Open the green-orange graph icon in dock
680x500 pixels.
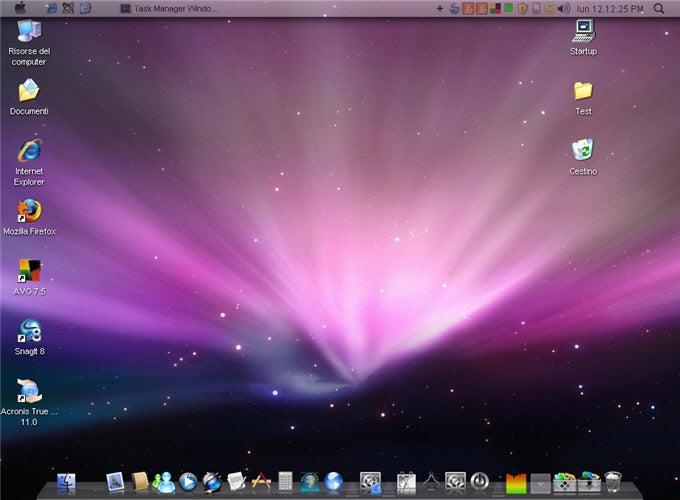tap(516, 483)
